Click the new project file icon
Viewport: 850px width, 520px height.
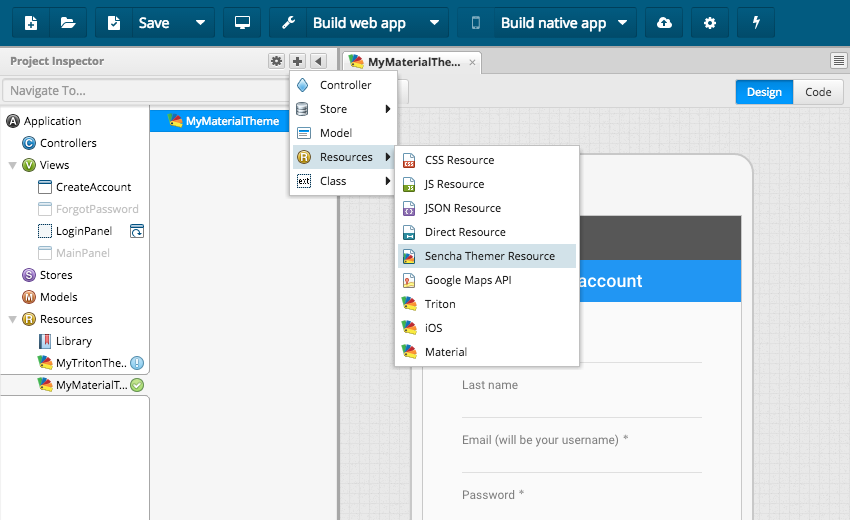click(x=30, y=23)
